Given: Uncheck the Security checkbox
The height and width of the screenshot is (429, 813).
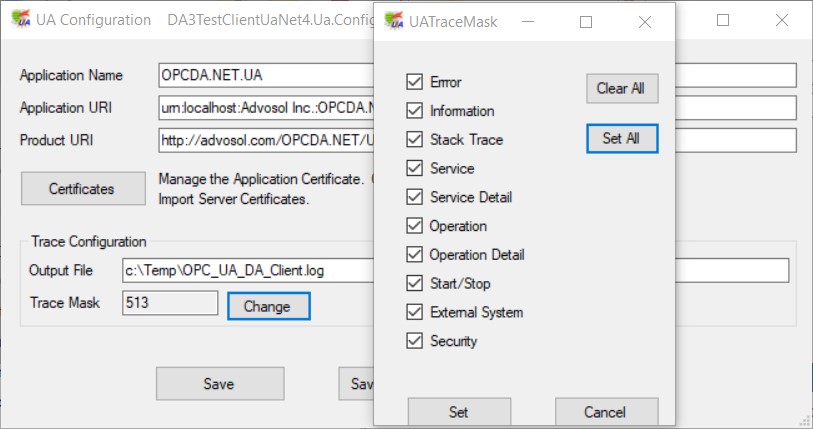Looking at the screenshot, I should tap(414, 341).
